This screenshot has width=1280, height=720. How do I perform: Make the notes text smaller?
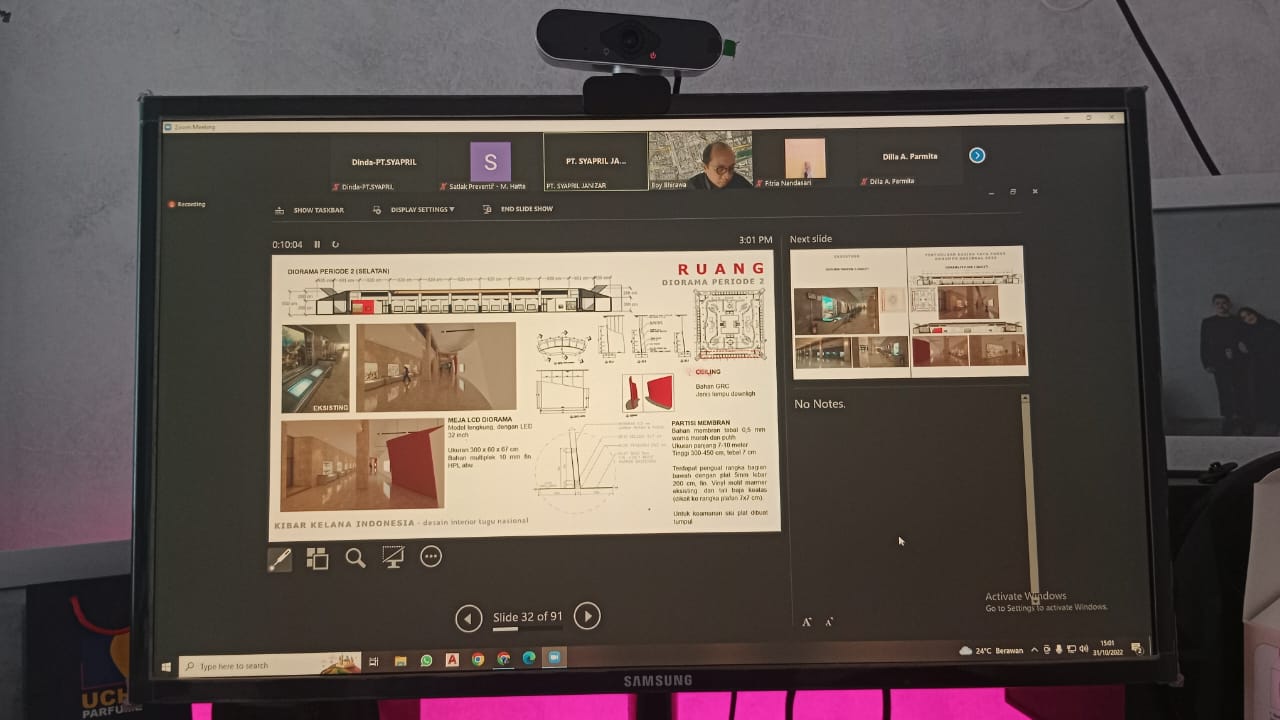point(829,622)
